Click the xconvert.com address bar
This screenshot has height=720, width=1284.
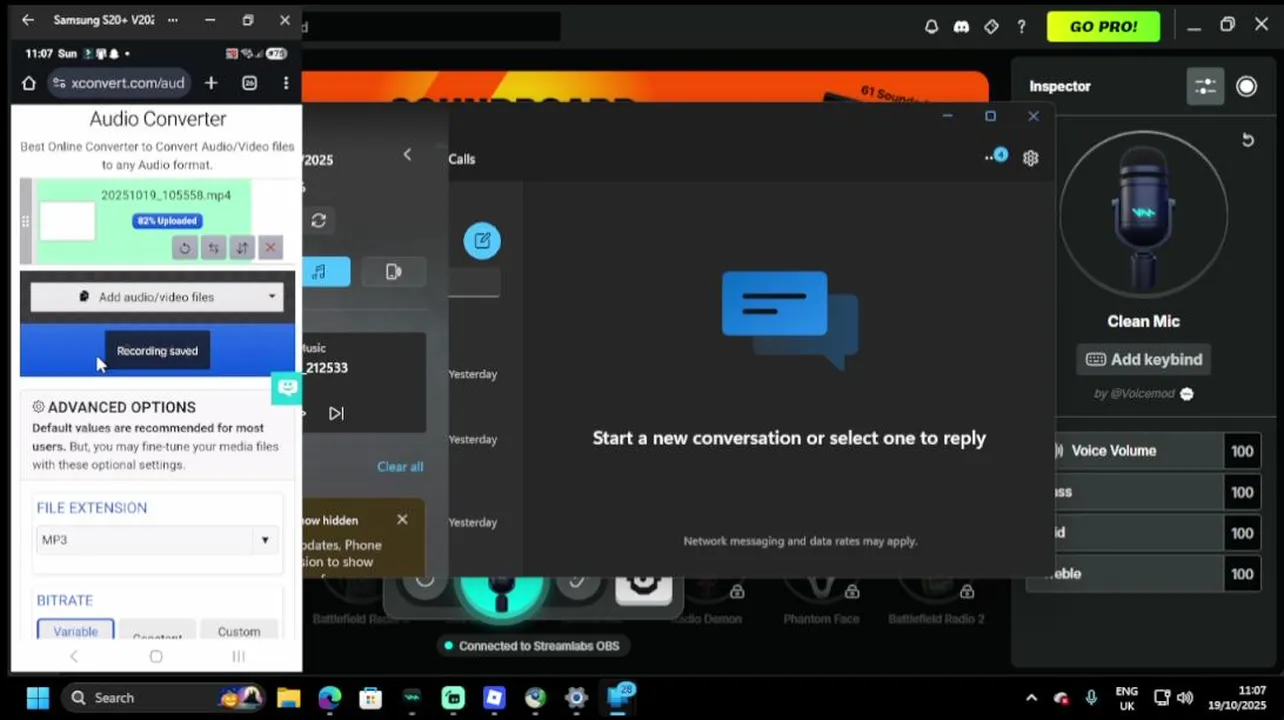(119, 83)
